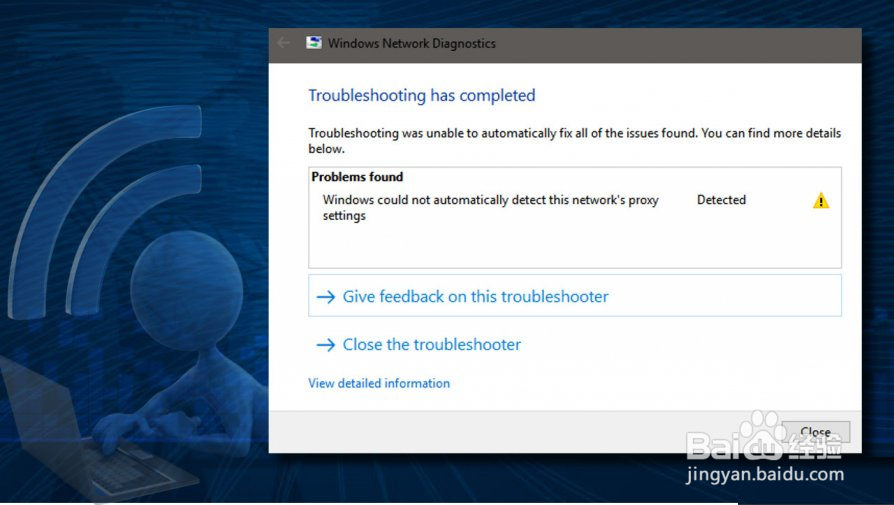The height and width of the screenshot is (505, 894).
Task: Click the Troubleshooting has completed heading
Action: coord(422,95)
